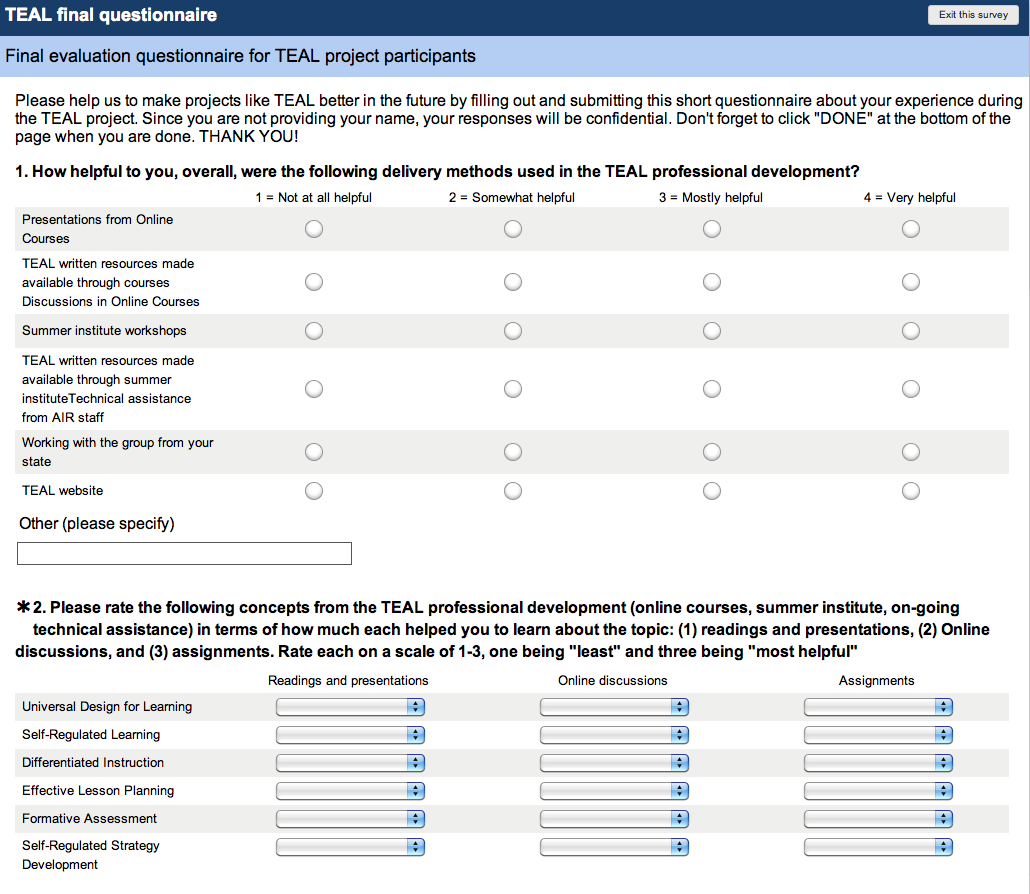Select Not at all helpful for summer institute written resources
Viewport: 1030px width, 894px height.
(x=314, y=389)
